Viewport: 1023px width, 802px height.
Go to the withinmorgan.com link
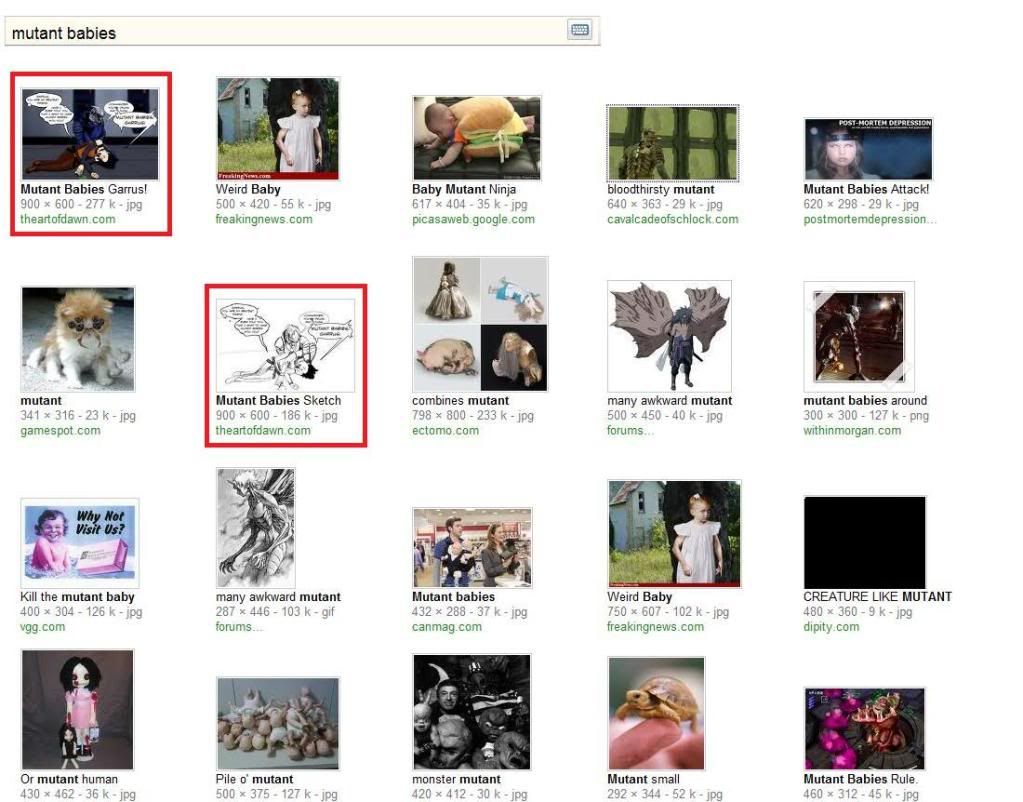click(x=852, y=431)
